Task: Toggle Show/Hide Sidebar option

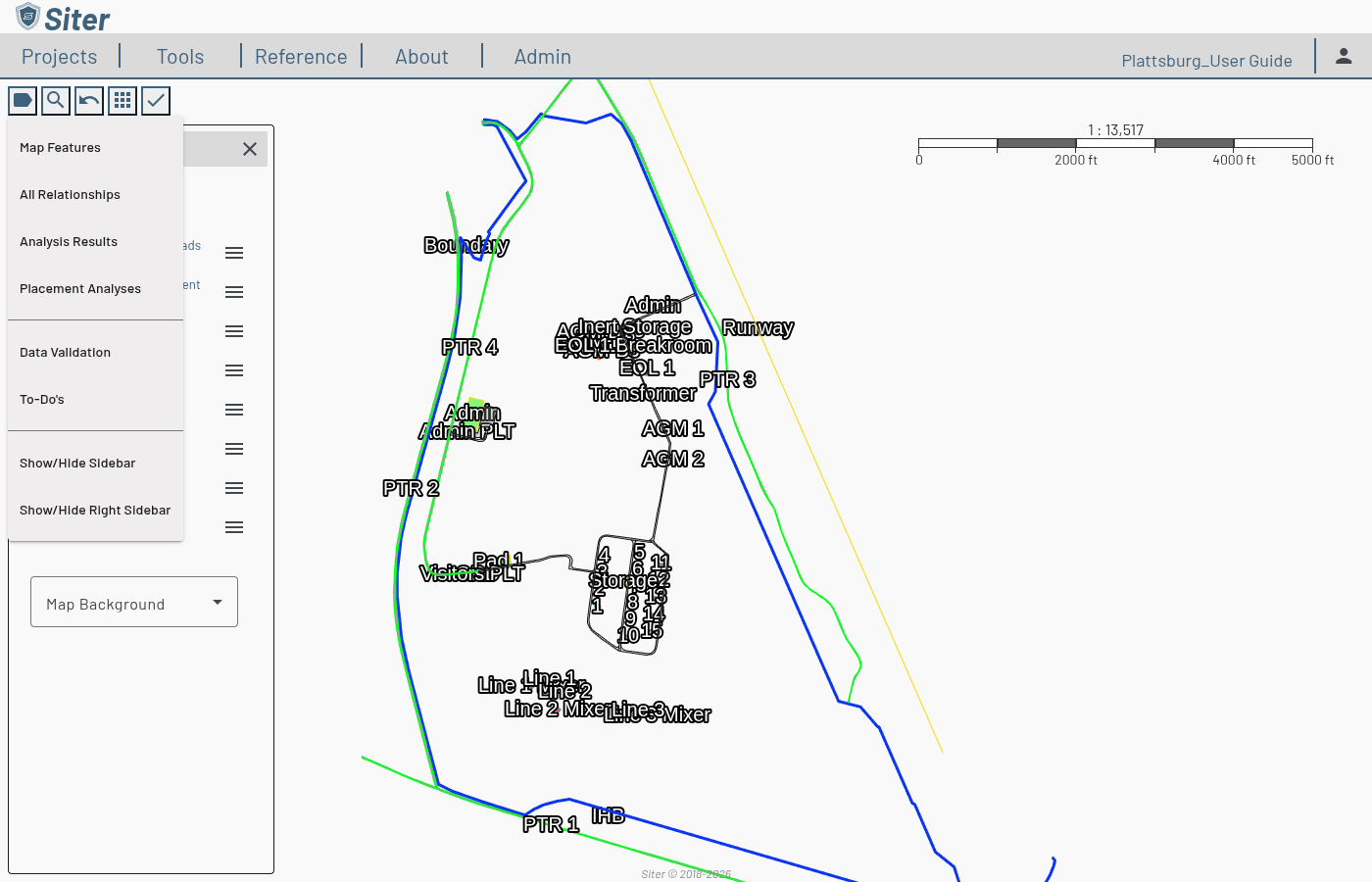Action: pos(95,464)
